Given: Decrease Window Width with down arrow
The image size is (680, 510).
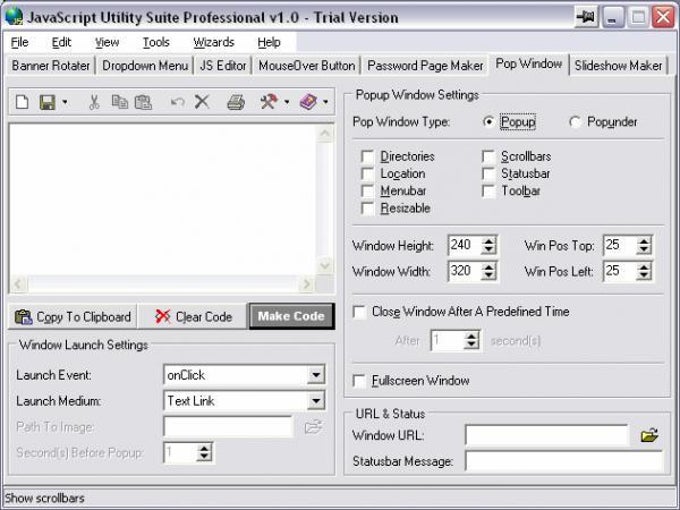Looking at the screenshot, I should pyautogui.click(x=489, y=276).
